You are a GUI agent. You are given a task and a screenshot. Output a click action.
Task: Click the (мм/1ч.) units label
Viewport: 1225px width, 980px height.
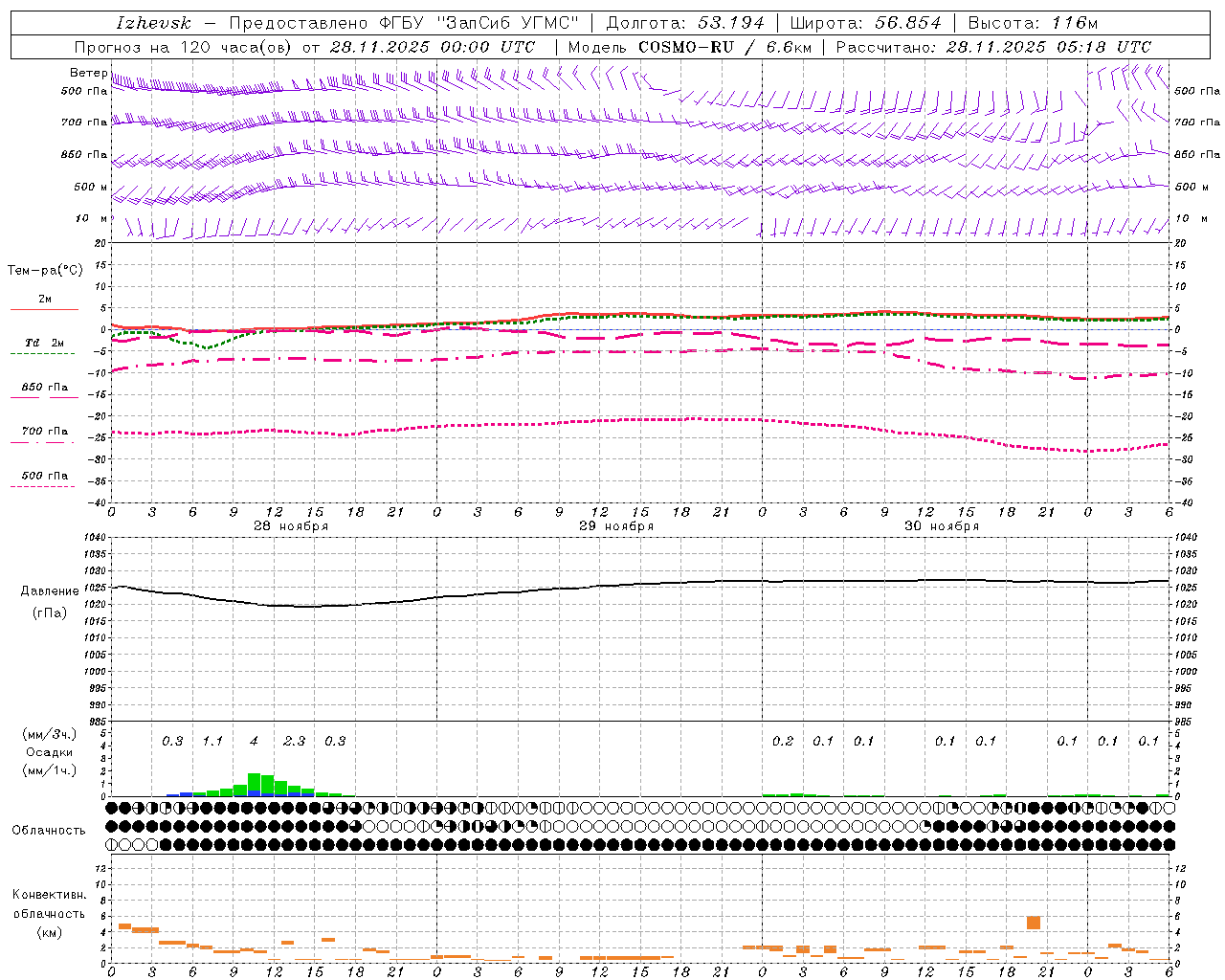point(50,770)
